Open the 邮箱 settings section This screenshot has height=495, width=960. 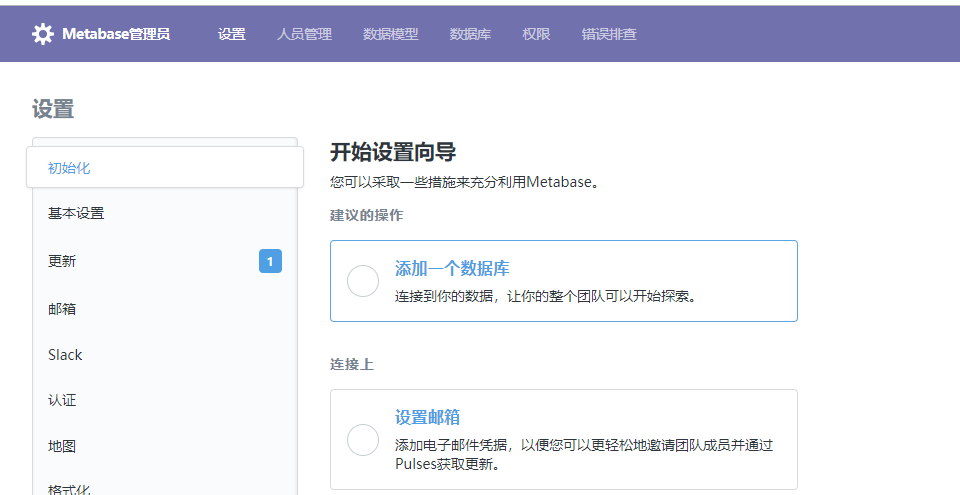62,309
